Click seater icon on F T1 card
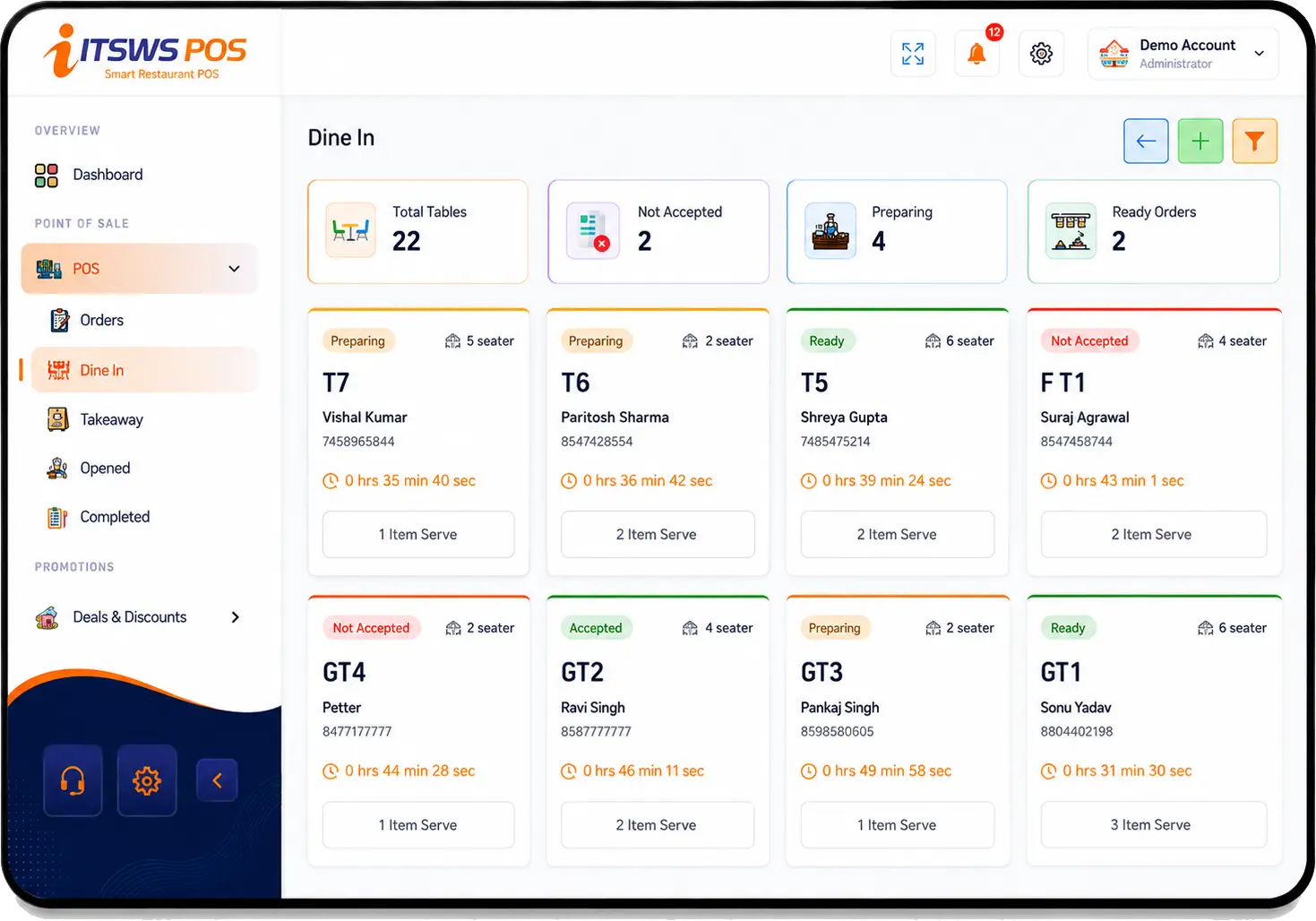The width and height of the screenshot is (1316, 921). coord(1206,341)
